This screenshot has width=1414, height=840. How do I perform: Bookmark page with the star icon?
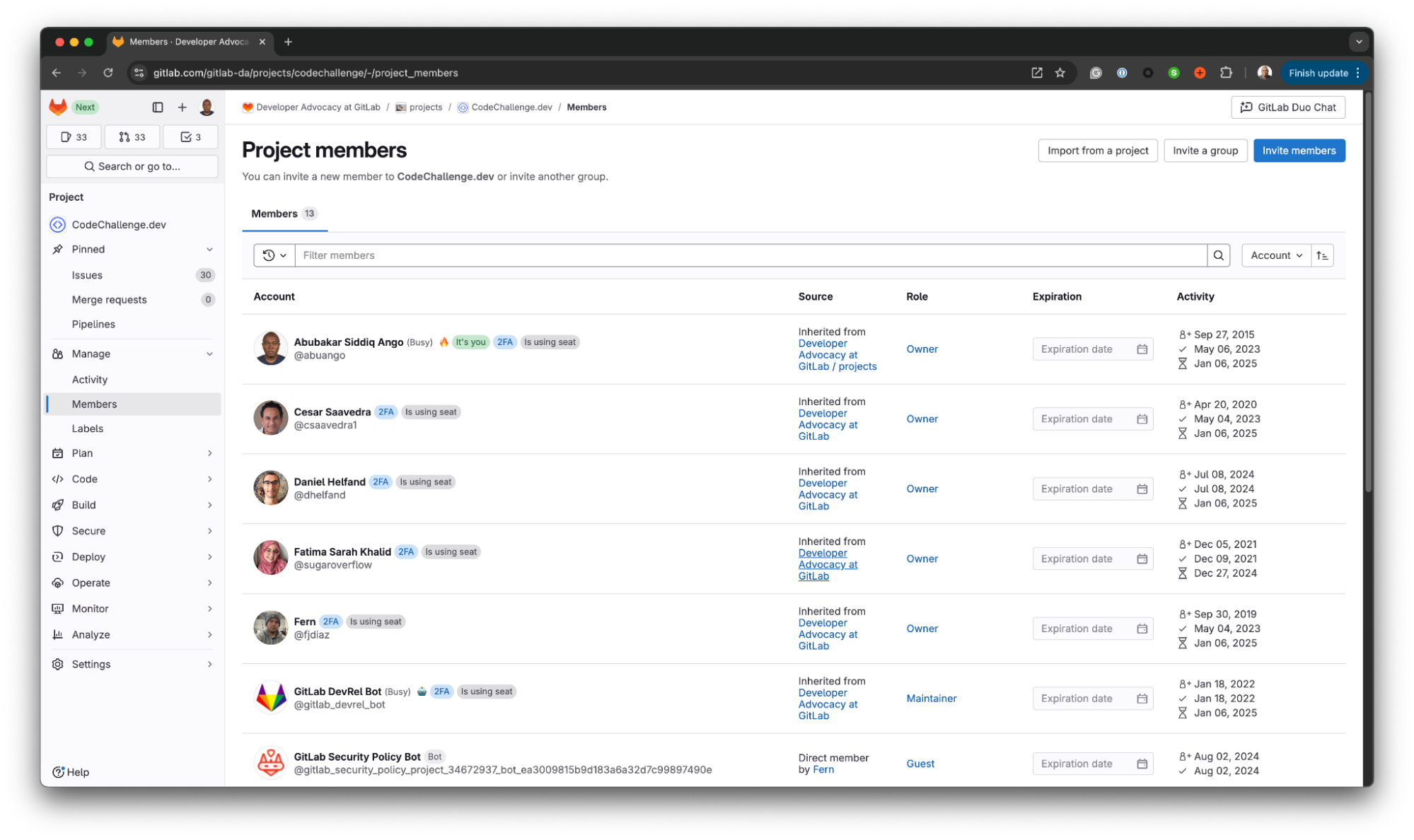pyautogui.click(x=1060, y=73)
